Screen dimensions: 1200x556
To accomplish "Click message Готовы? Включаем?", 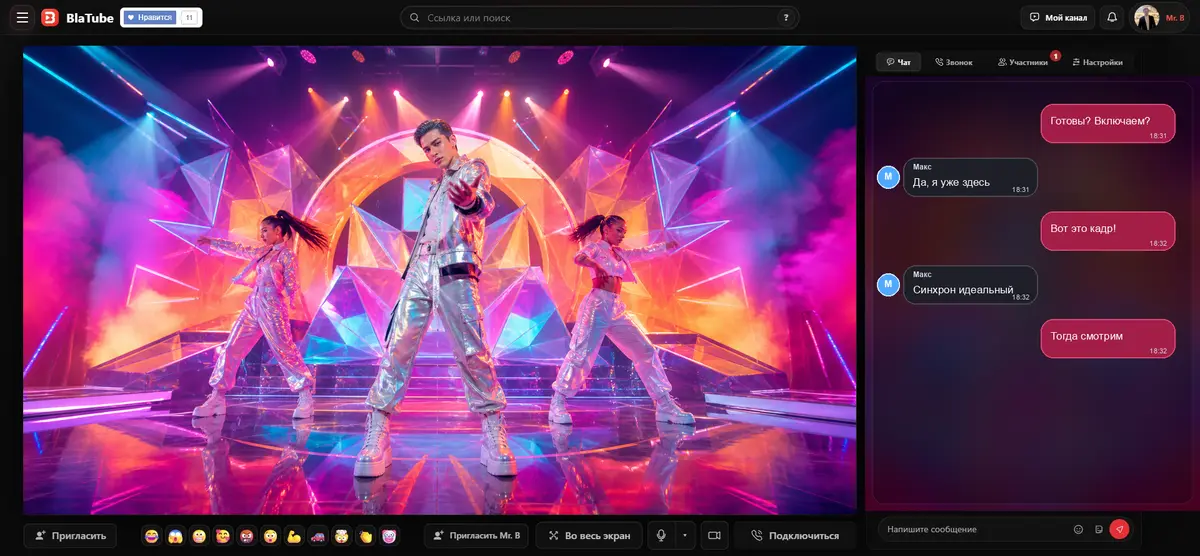I will 1107,123.
